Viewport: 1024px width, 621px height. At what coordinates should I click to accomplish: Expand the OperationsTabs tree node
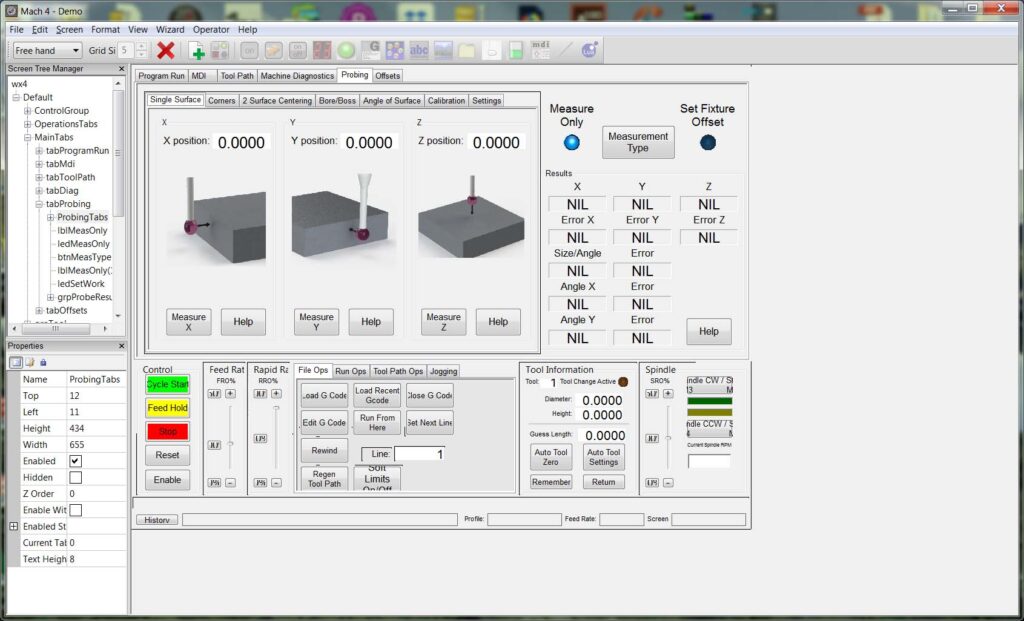pos(27,124)
